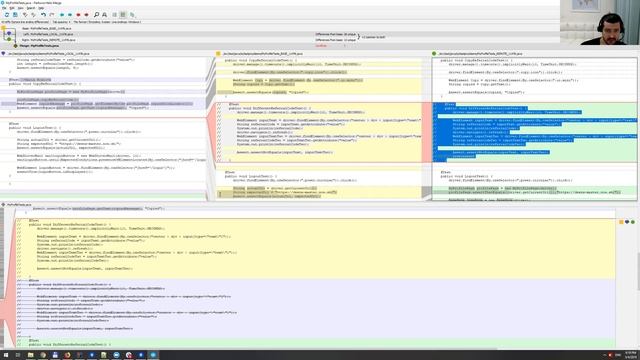Open the Search menu
640x360 pixels.
click(31, 8)
